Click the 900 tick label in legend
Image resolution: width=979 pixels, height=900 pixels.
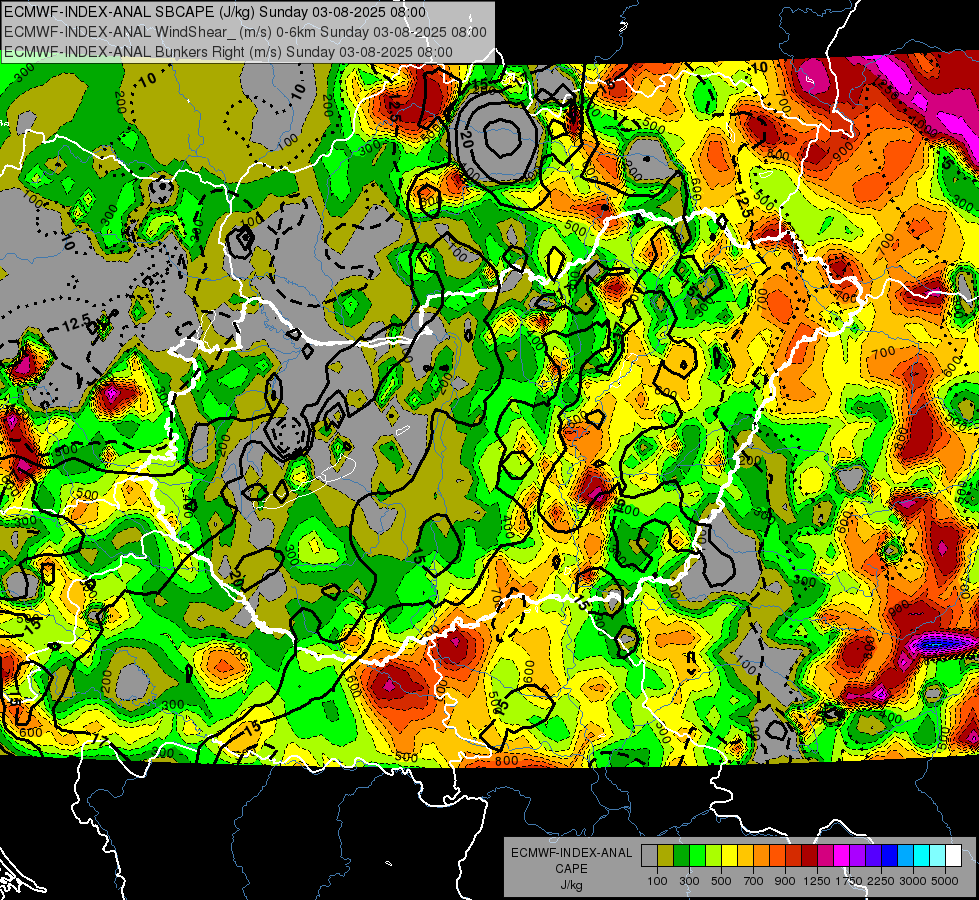[785, 881]
